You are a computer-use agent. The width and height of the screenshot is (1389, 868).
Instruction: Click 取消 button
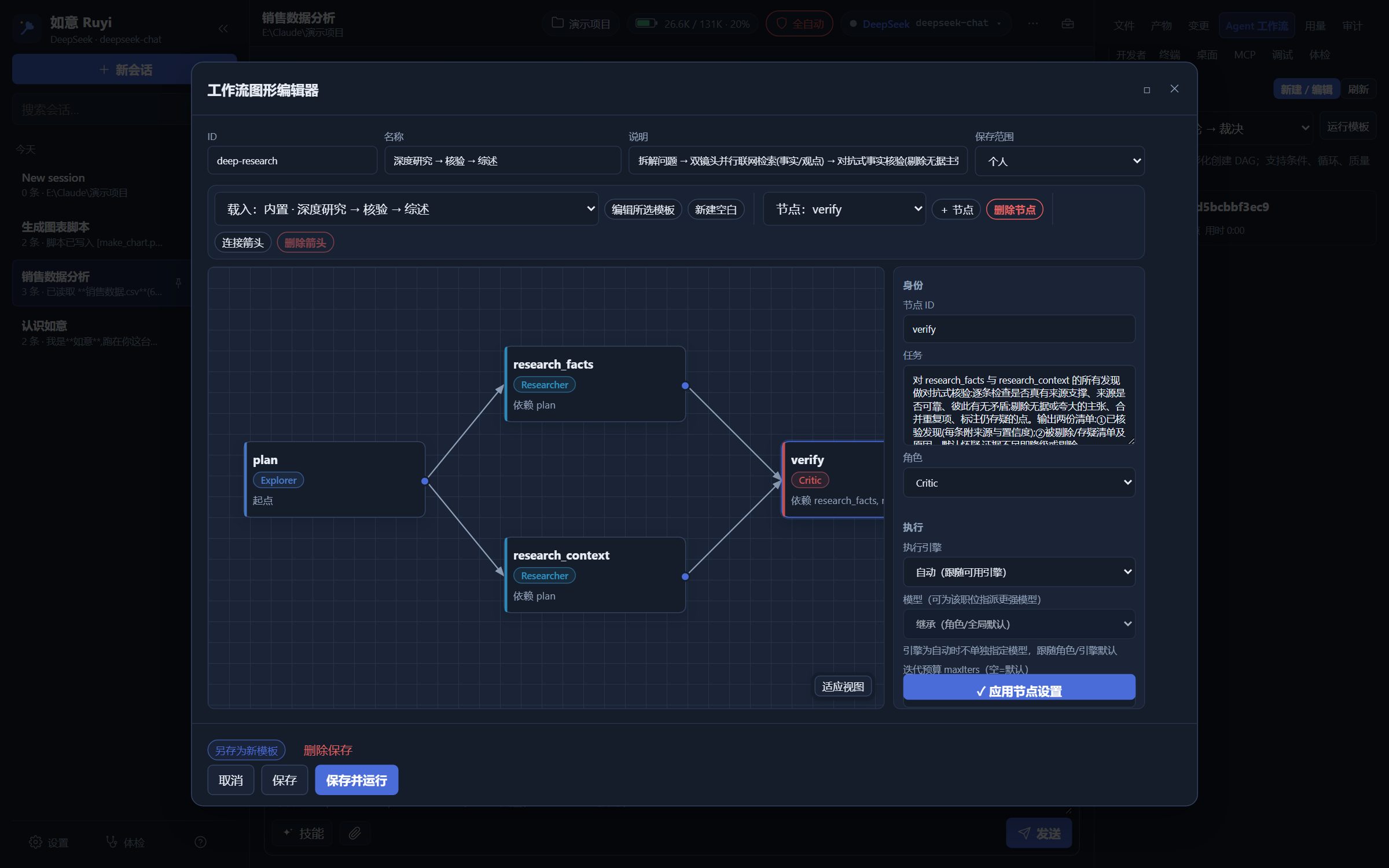[230, 780]
